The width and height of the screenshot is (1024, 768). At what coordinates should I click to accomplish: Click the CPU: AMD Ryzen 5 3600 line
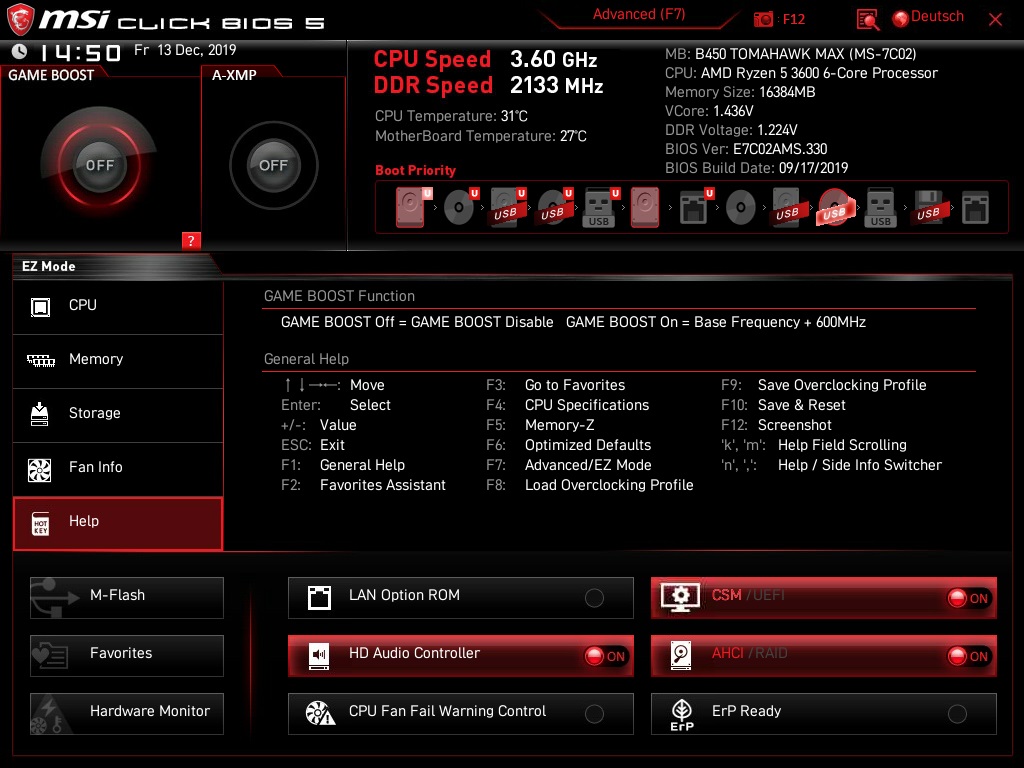click(801, 73)
